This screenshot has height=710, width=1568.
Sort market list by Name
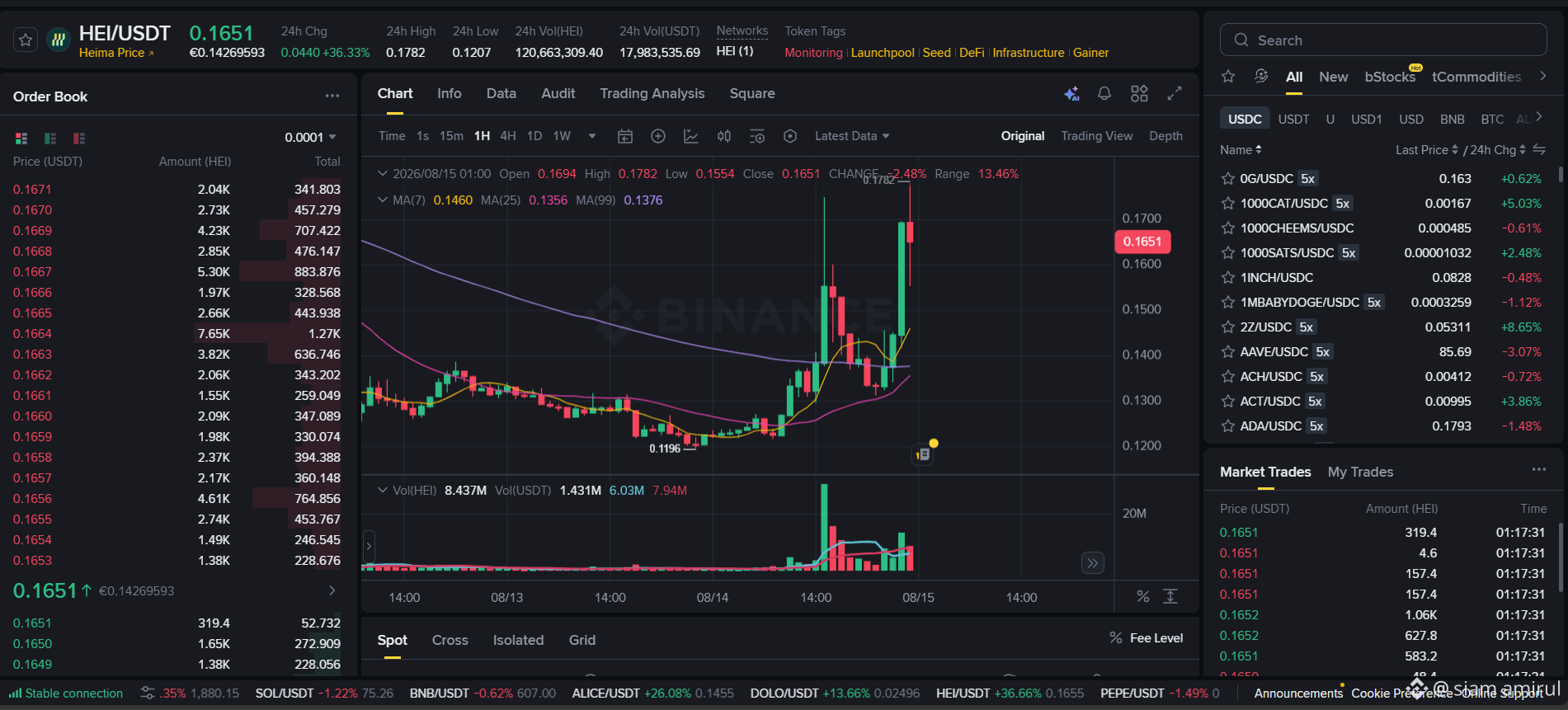[x=1241, y=150]
